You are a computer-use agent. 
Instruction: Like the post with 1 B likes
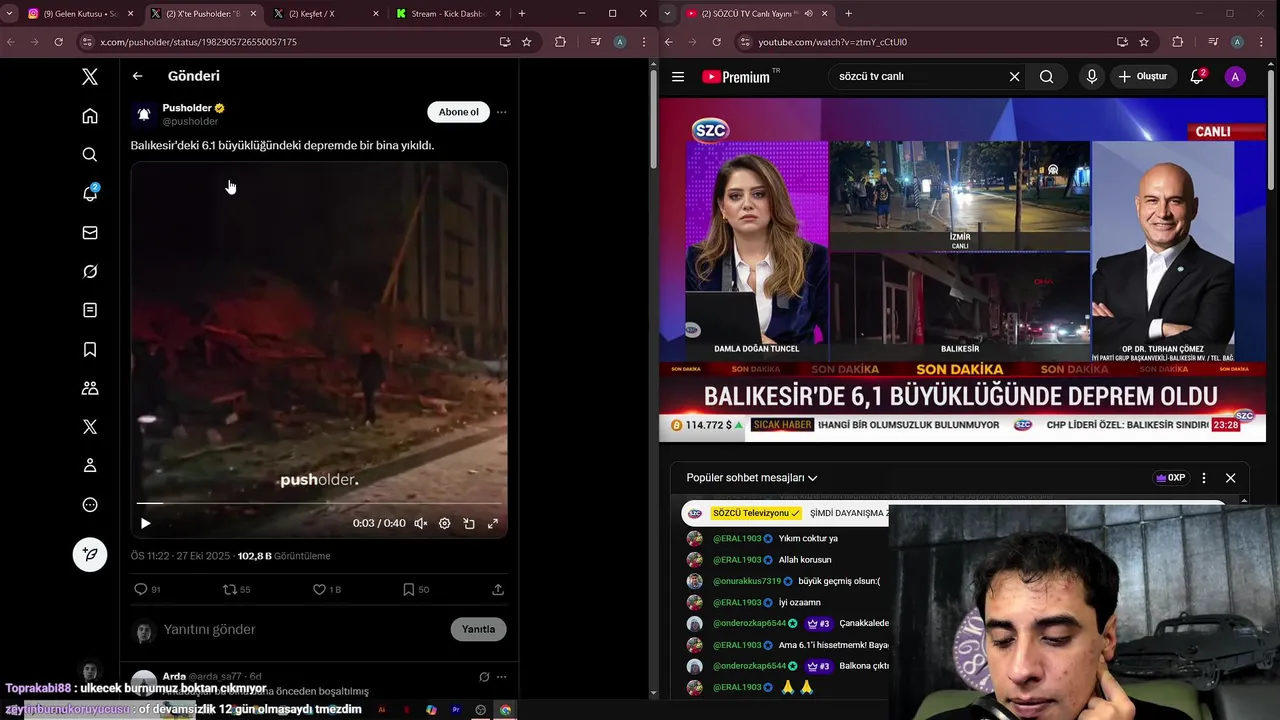coord(327,590)
